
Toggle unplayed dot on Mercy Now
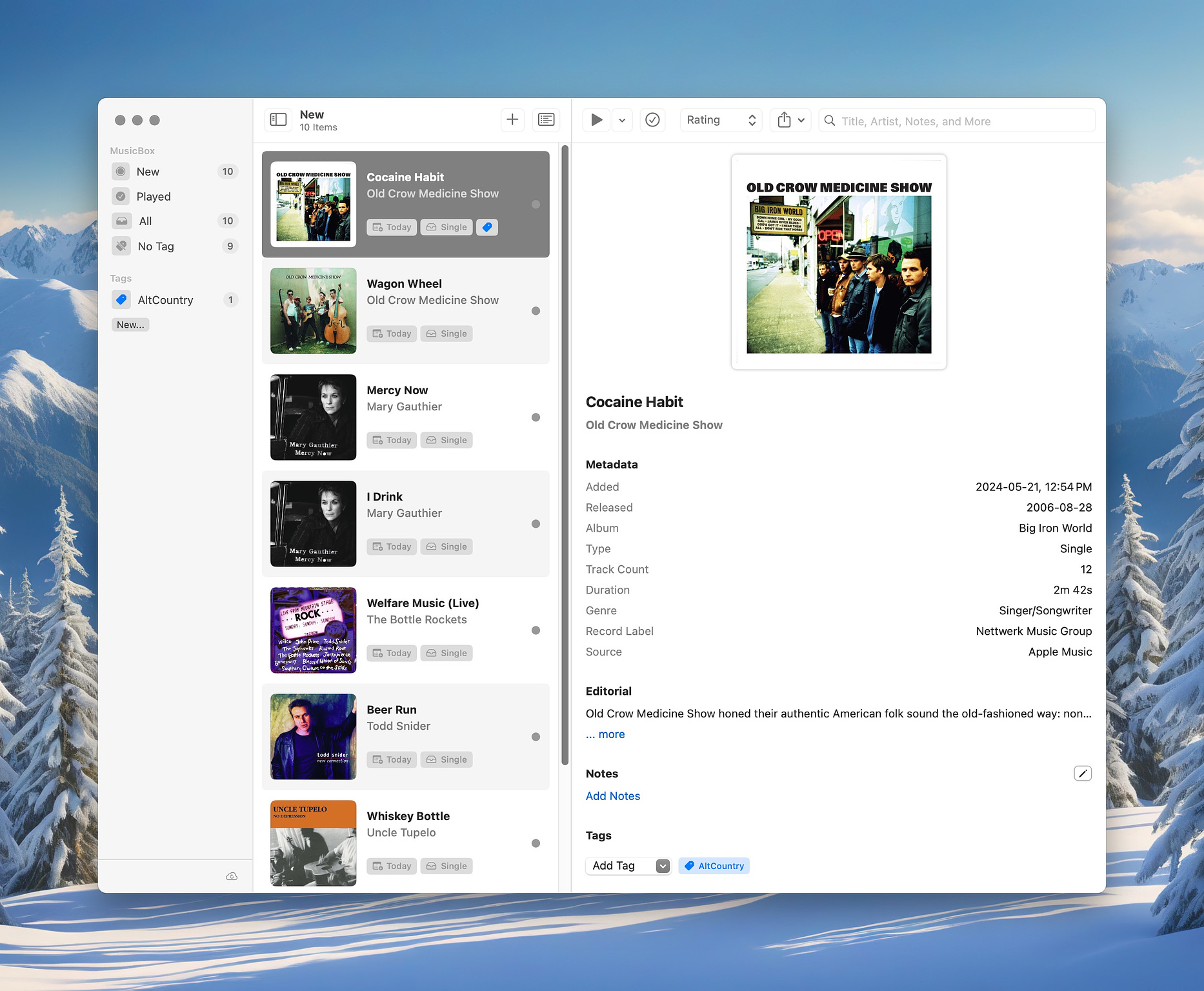point(536,417)
